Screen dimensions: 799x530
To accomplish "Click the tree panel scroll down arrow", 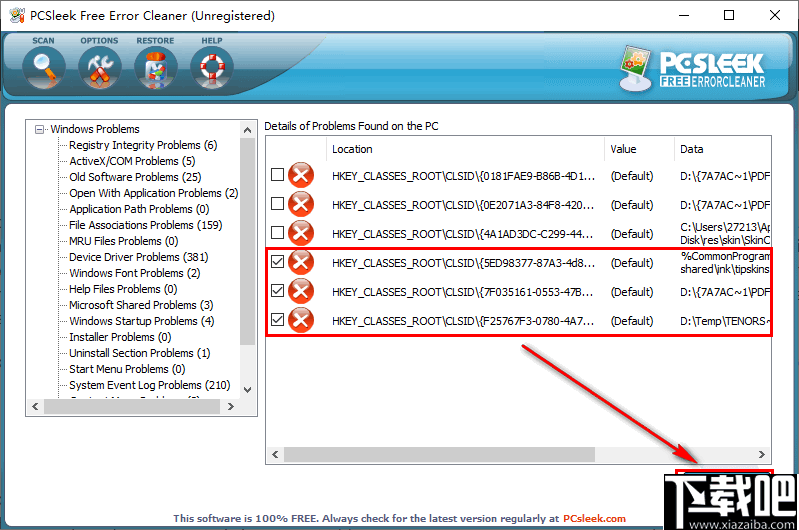I will click(x=248, y=390).
